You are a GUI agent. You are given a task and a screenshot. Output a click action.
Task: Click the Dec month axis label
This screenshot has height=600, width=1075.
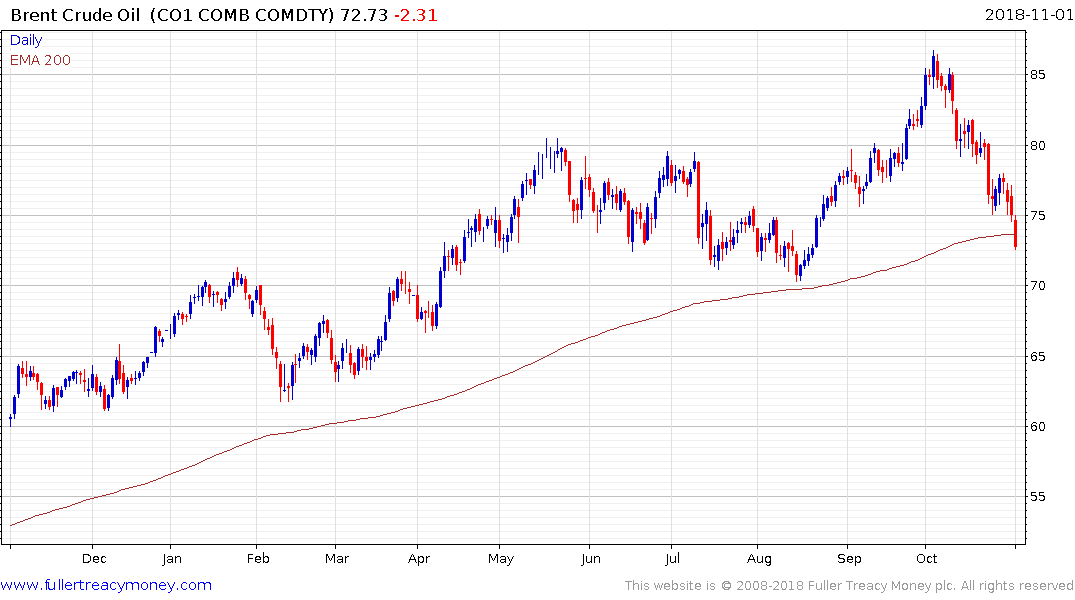tap(94, 558)
